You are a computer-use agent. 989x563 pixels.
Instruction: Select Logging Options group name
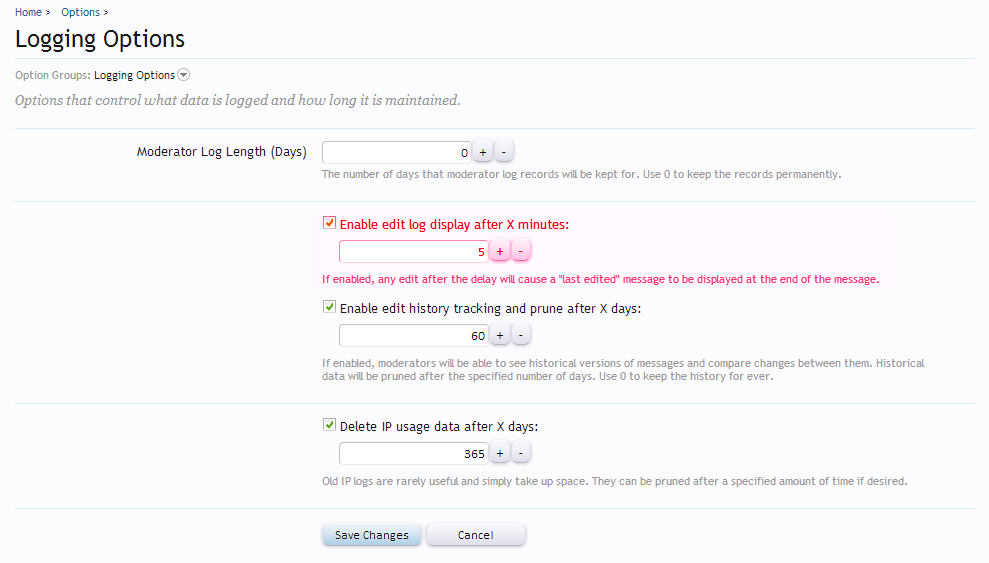click(134, 75)
